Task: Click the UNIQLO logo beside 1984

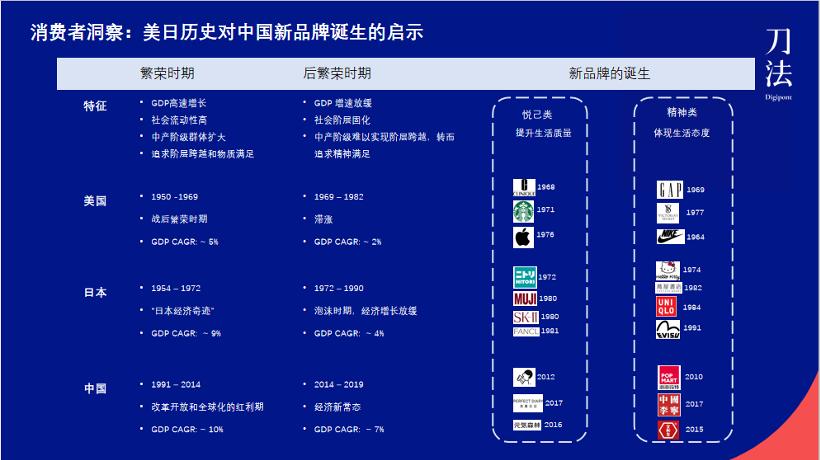Action: (x=666, y=307)
